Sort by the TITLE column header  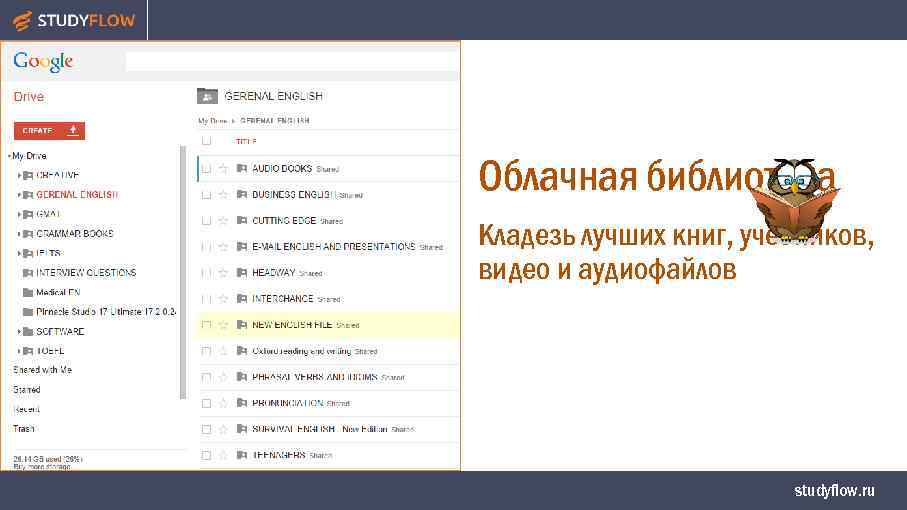click(x=246, y=142)
